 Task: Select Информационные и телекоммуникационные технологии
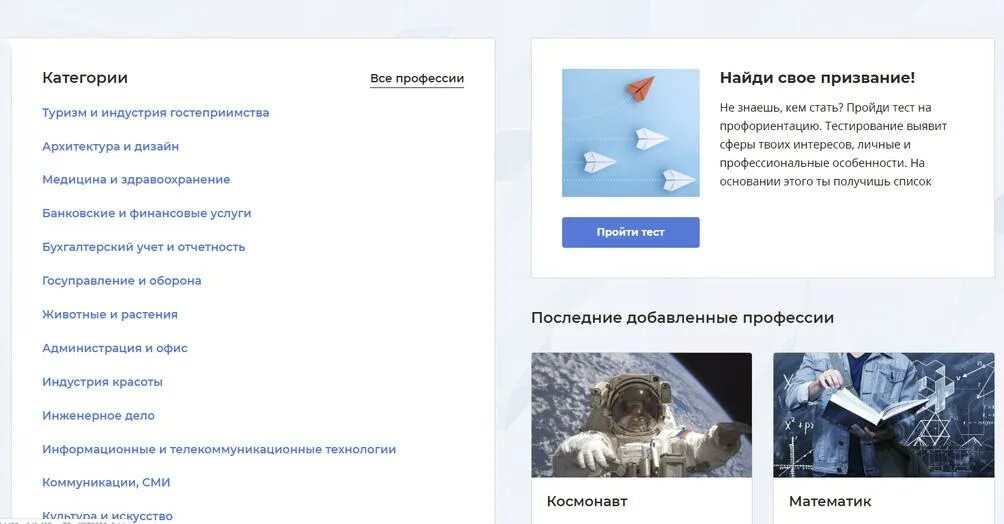[x=219, y=450]
